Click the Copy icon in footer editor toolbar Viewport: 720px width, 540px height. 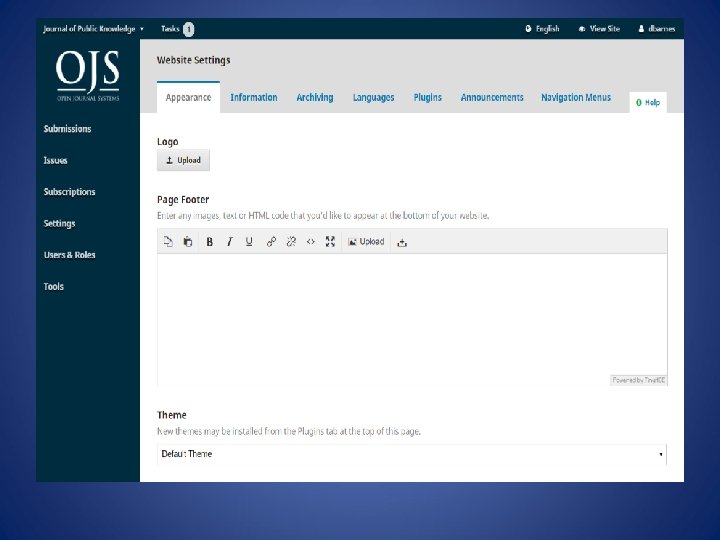(x=168, y=242)
